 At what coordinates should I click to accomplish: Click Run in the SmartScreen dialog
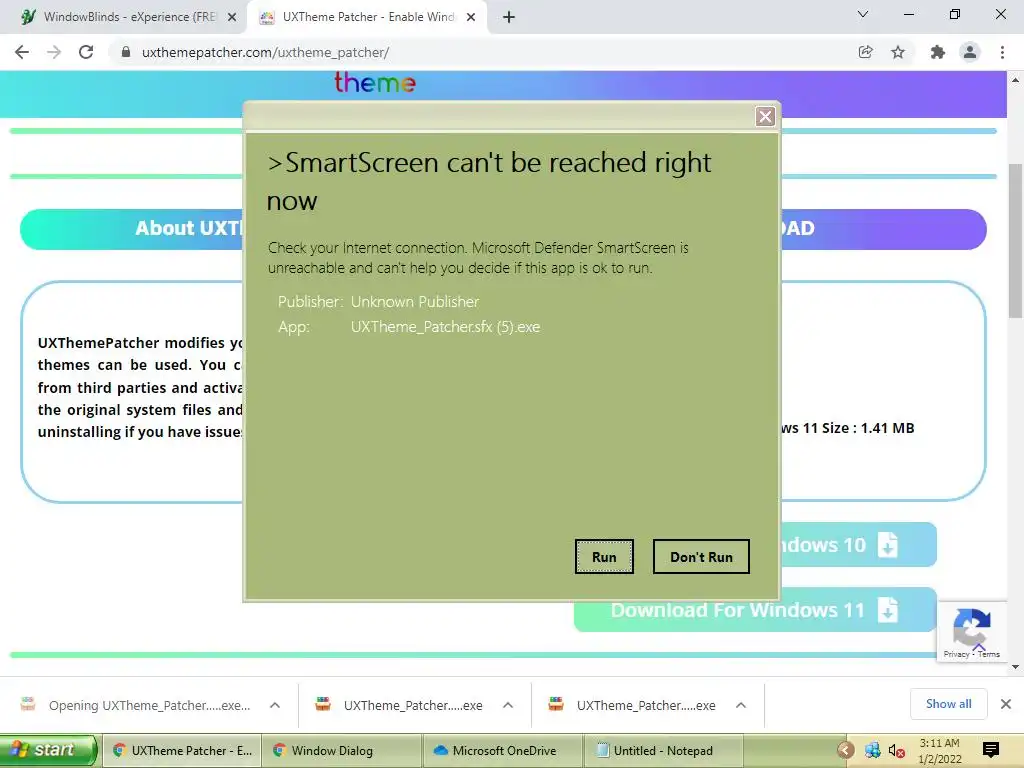point(604,556)
